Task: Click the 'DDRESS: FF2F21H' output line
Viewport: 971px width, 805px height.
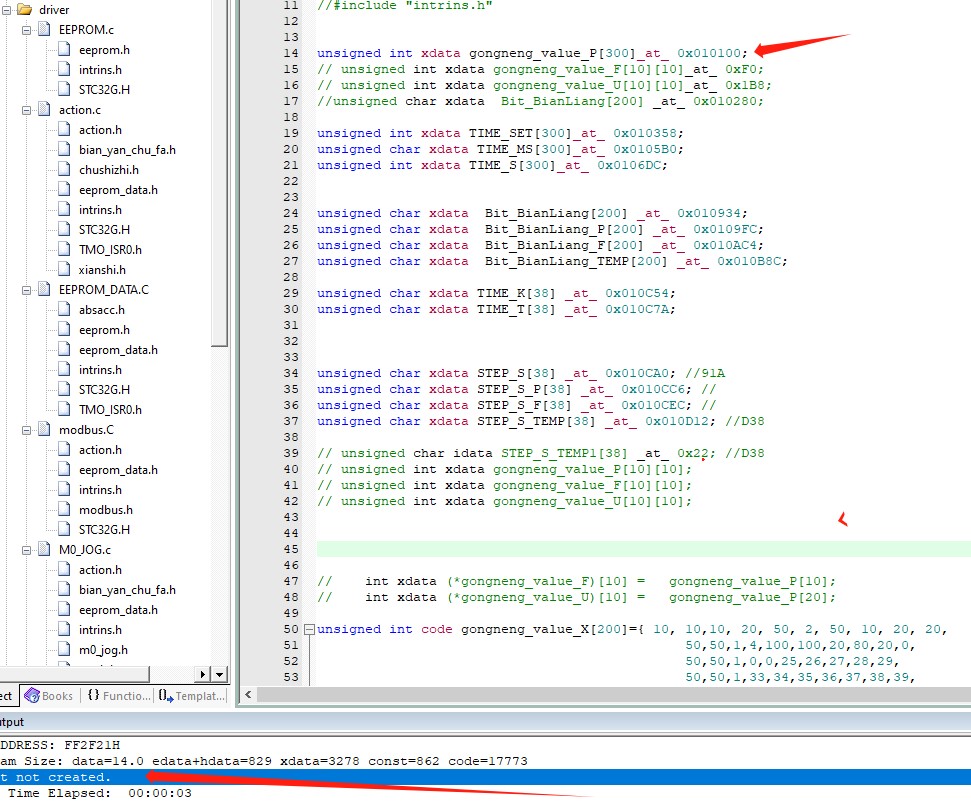Action: (60, 745)
